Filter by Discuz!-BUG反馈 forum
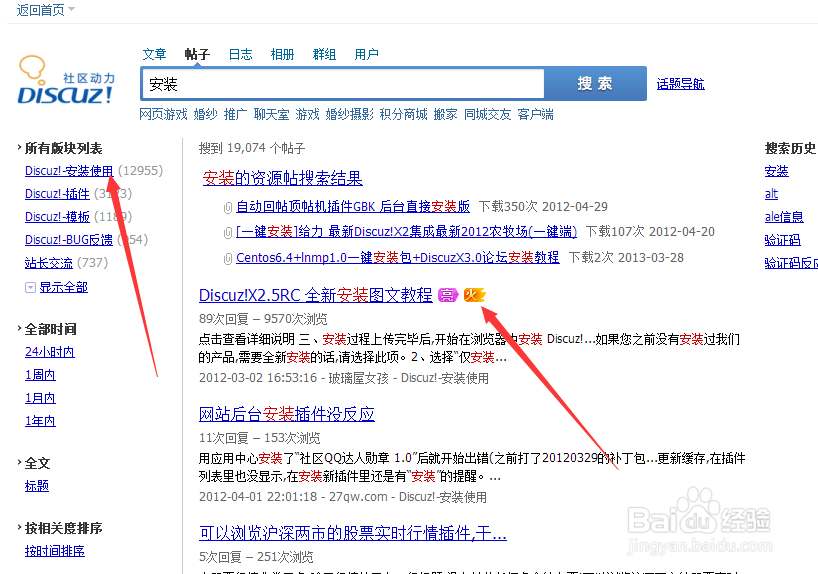 click(69, 240)
